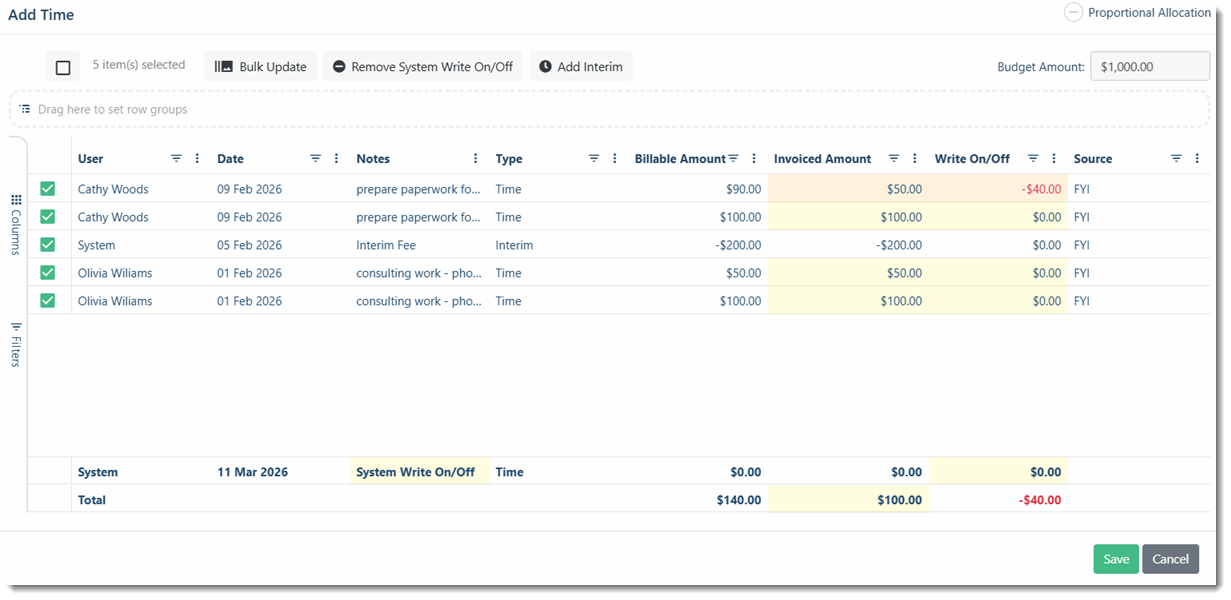
Task: Click the $50.00 invoiced amount for Cathy Woods
Action: 848,189
